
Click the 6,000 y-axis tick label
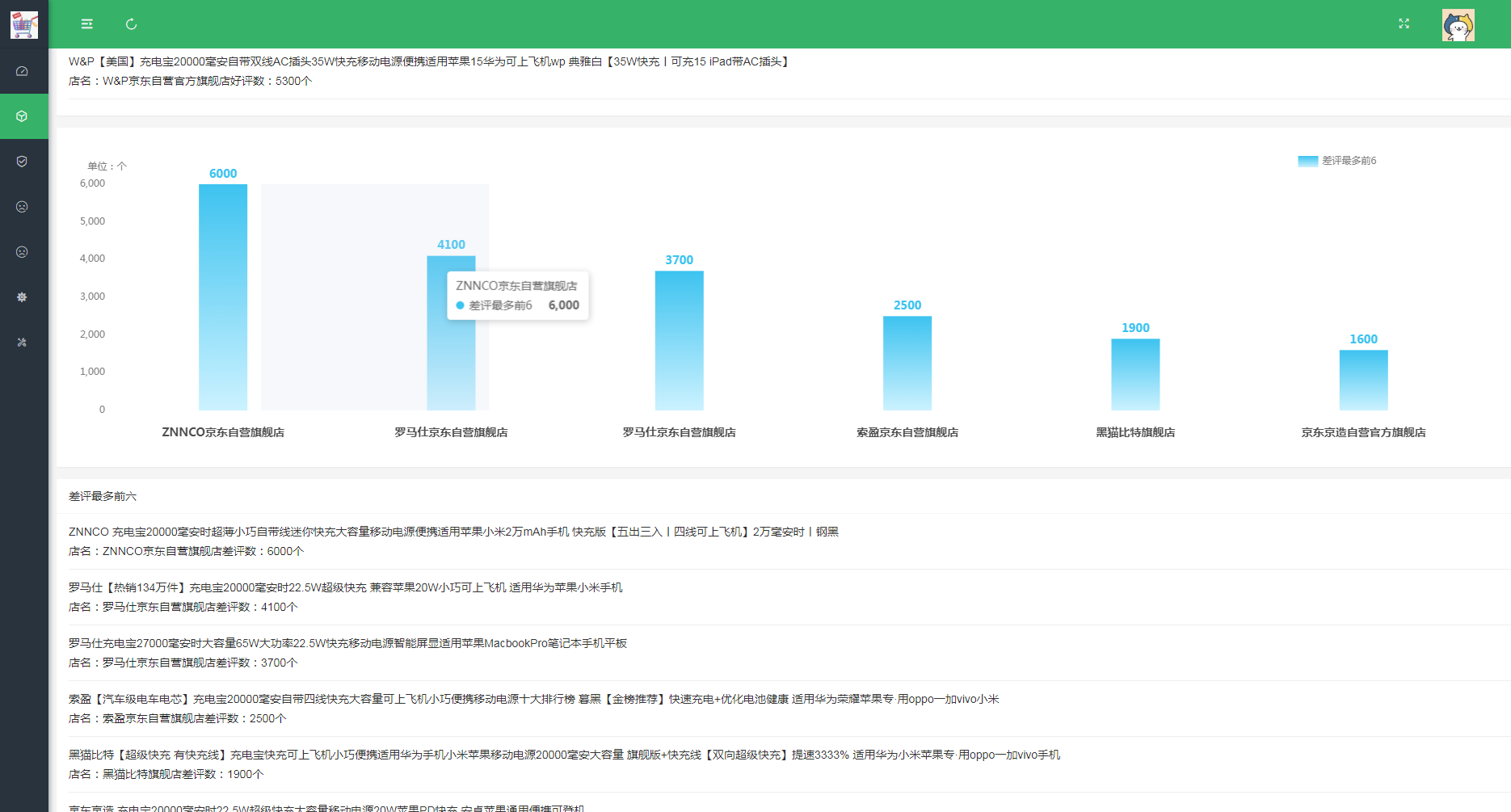(x=92, y=183)
